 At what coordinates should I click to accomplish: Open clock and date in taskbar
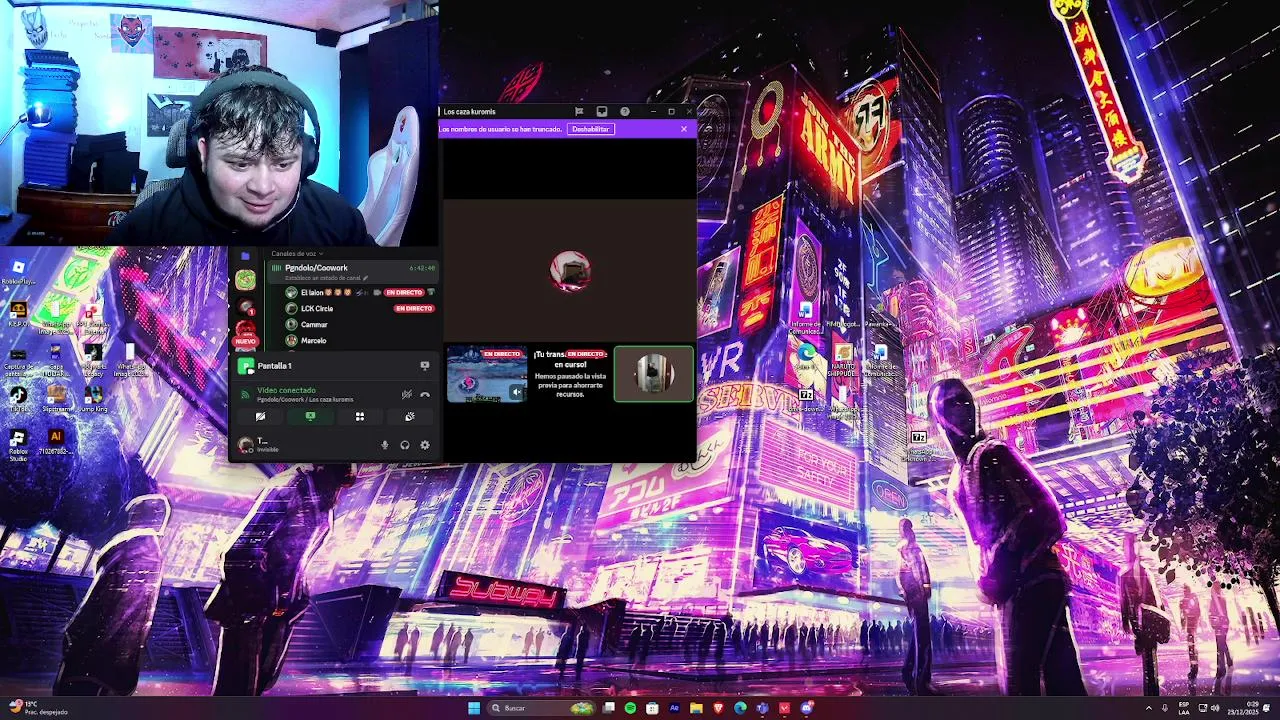pyautogui.click(x=1243, y=708)
